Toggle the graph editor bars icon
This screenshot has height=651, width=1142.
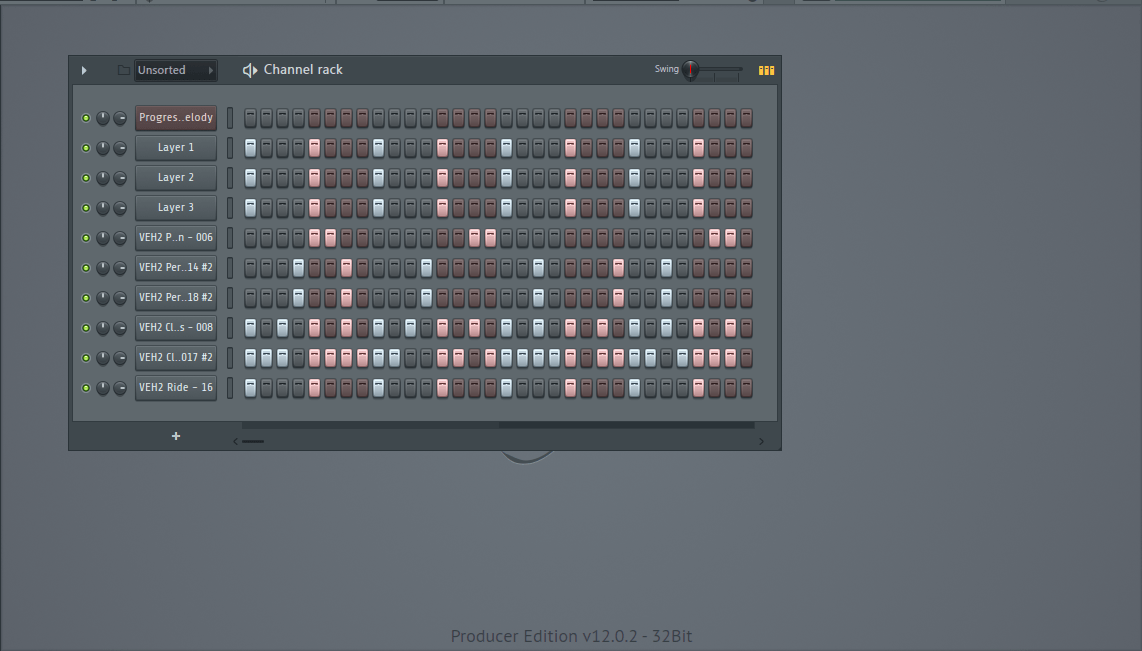click(x=766, y=70)
